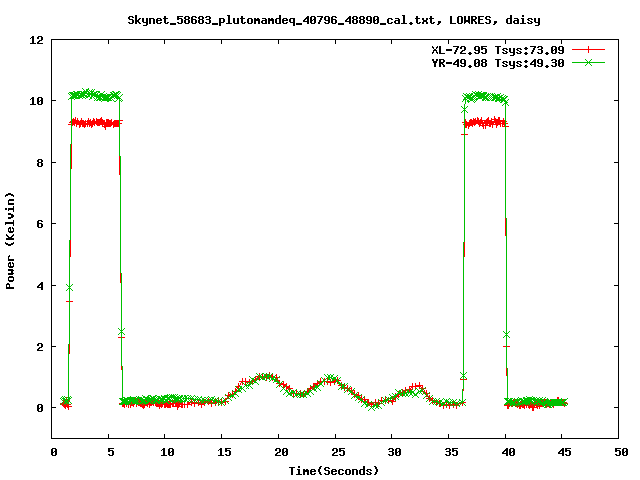Click y-axis tick label 8
This screenshot has width=640, height=480.
40,163
